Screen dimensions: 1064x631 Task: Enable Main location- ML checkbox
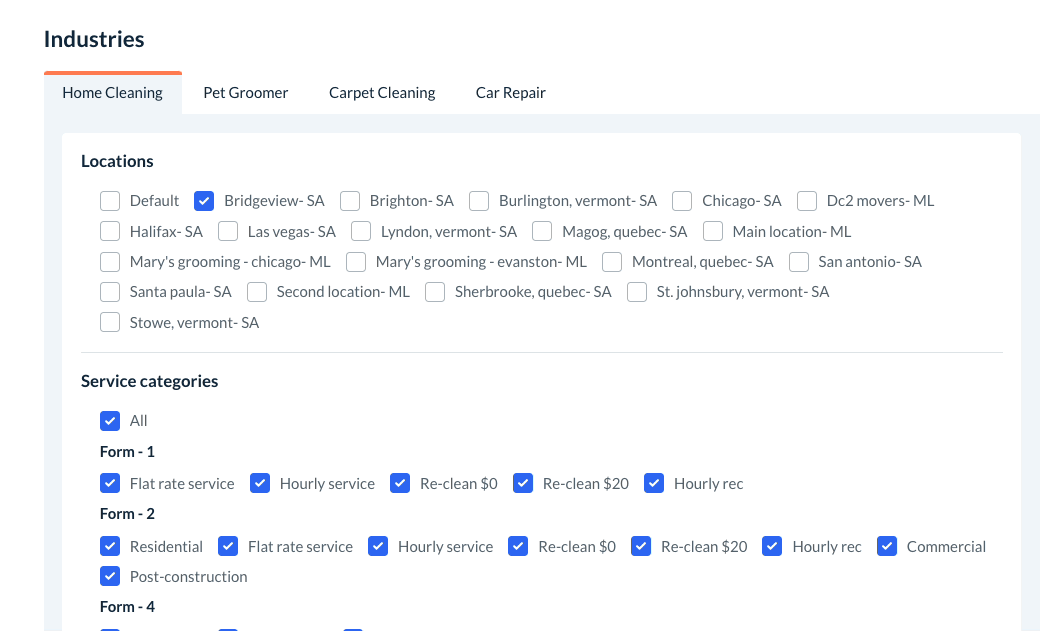(x=713, y=232)
